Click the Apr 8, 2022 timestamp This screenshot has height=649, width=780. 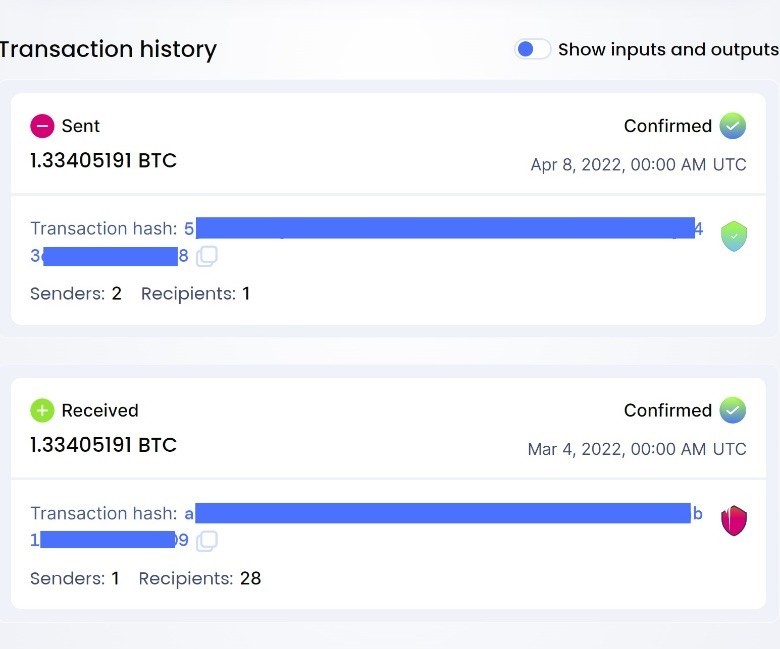638,165
